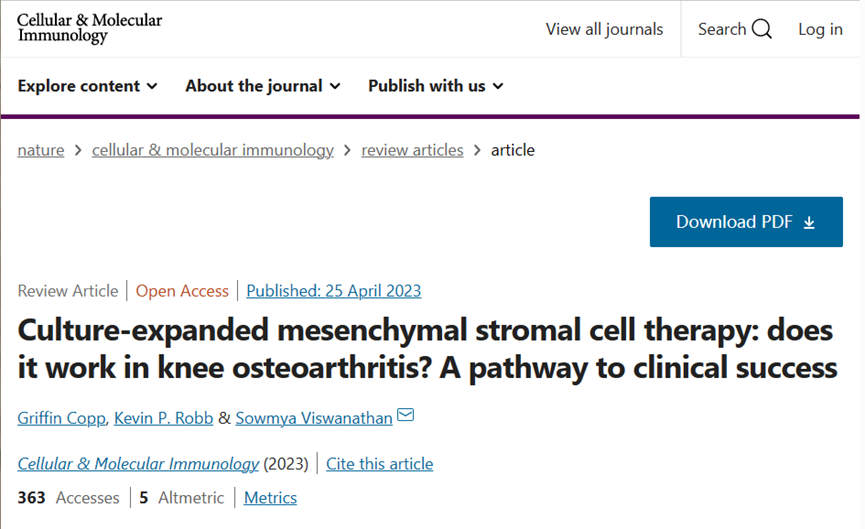Click the Log in link
This screenshot has width=865, height=529.
(820, 29)
